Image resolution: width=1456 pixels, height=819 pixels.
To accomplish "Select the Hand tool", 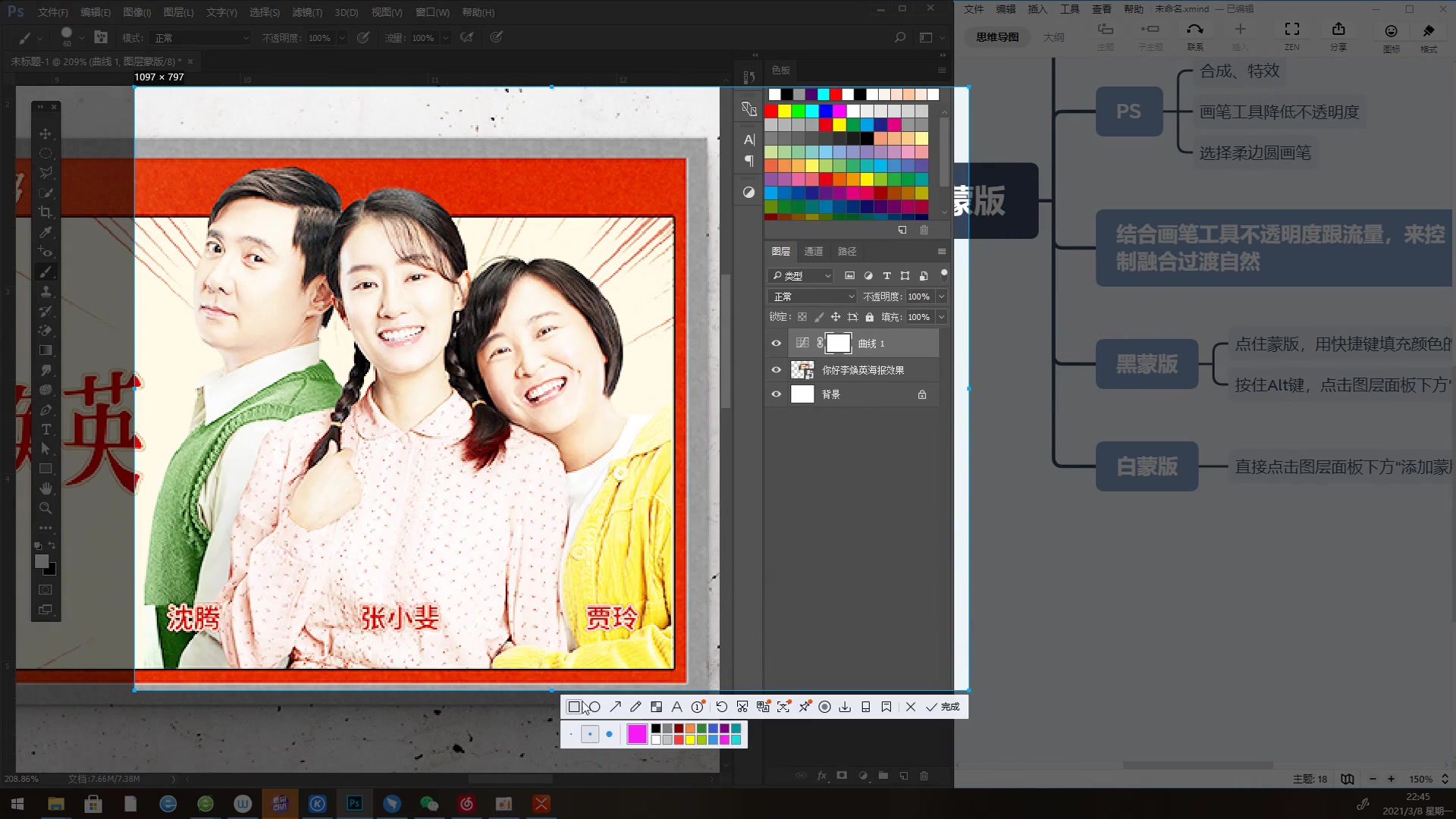I will coord(45,488).
